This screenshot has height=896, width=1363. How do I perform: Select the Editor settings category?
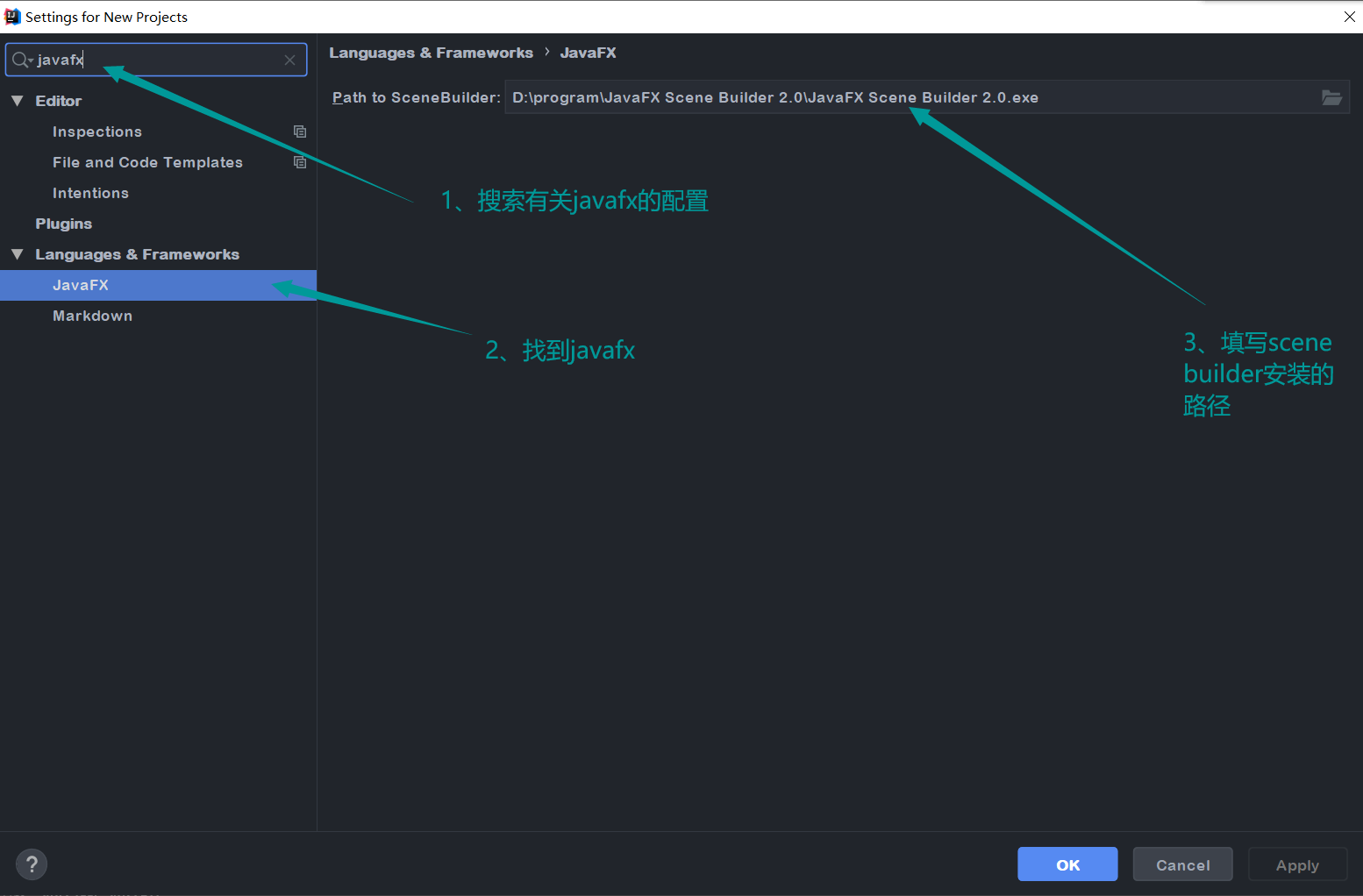58,101
